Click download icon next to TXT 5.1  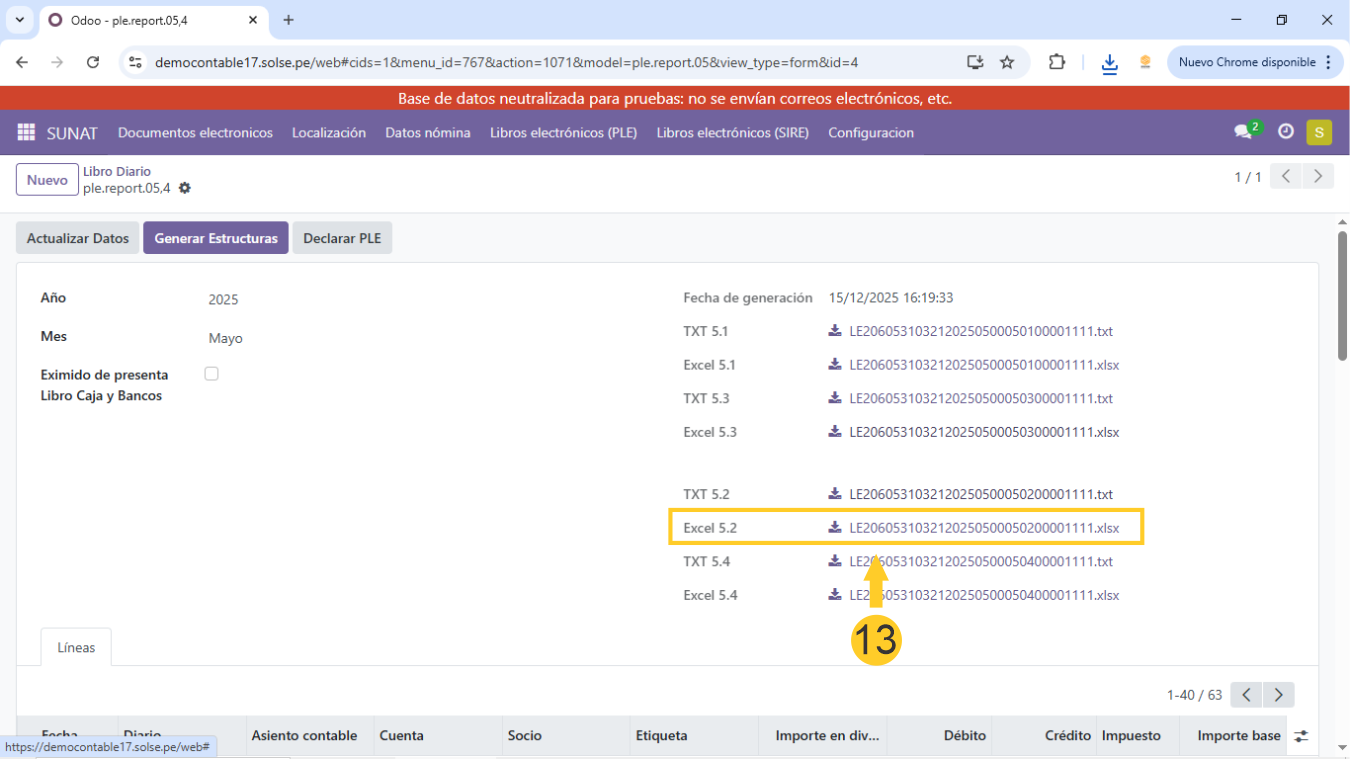coord(835,331)
